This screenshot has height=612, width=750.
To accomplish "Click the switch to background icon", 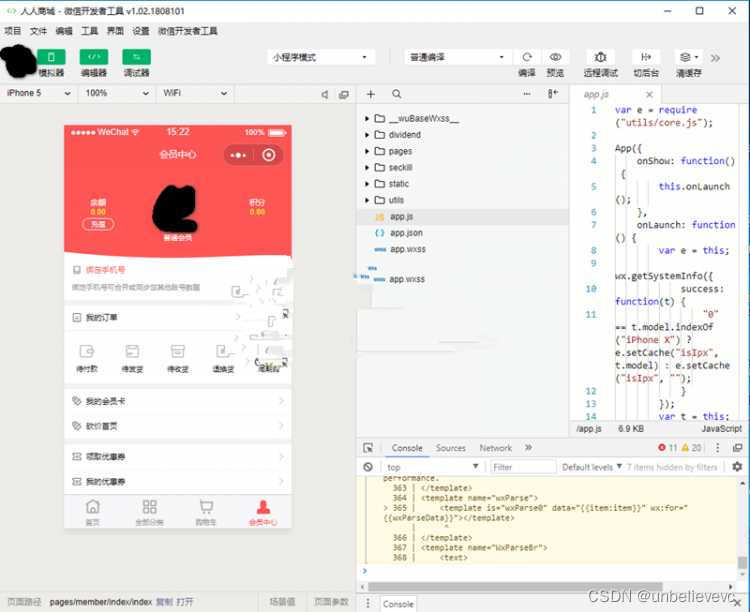I will click(x=646, y=57).
